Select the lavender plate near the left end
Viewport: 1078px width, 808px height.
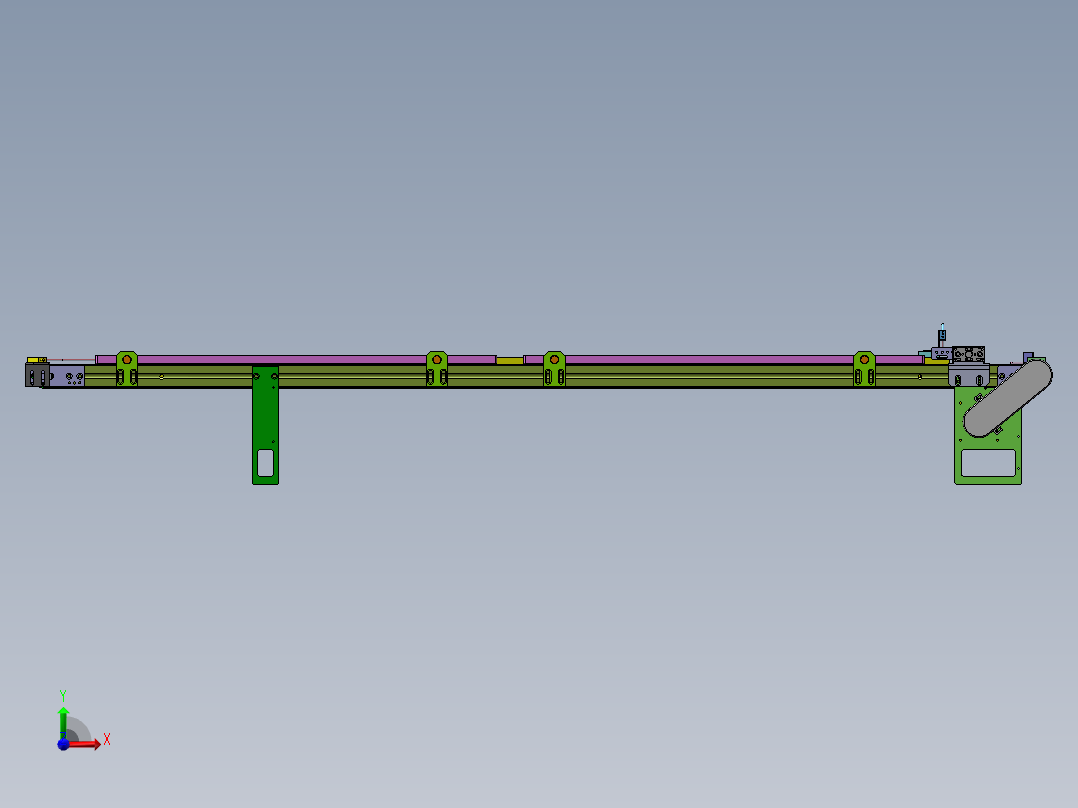click(72, 376)
